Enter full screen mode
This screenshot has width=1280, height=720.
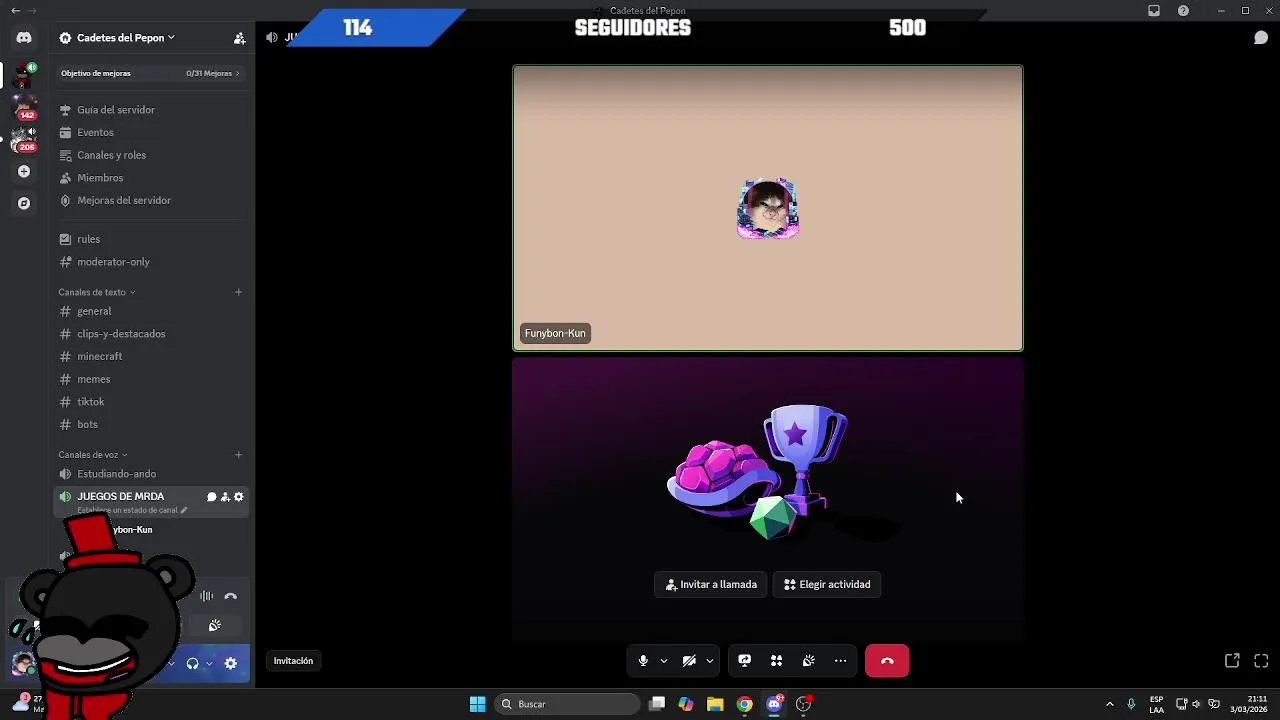click(x=1261, y=661)
